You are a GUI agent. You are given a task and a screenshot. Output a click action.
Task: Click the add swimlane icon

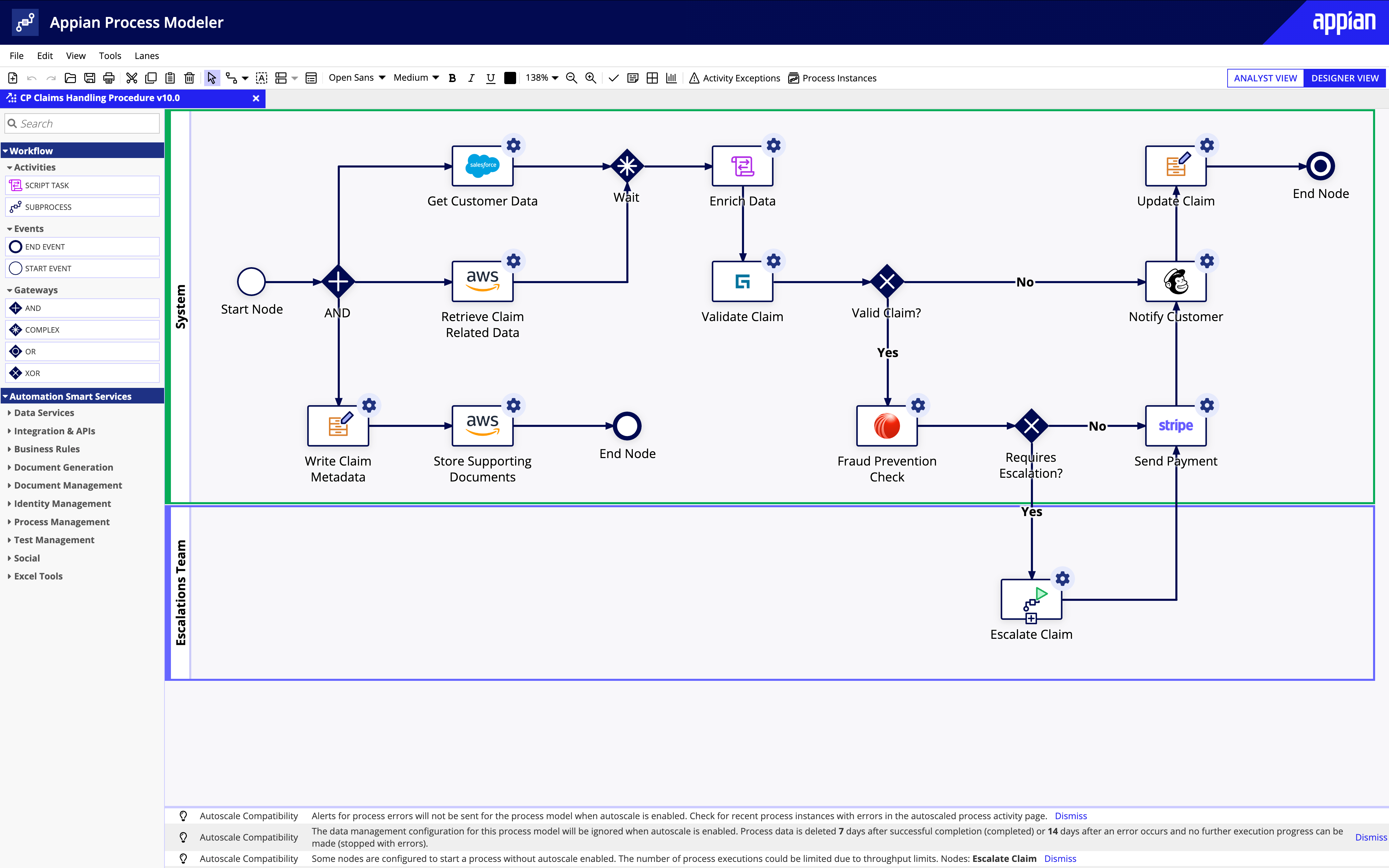click(x=281, y=78)
